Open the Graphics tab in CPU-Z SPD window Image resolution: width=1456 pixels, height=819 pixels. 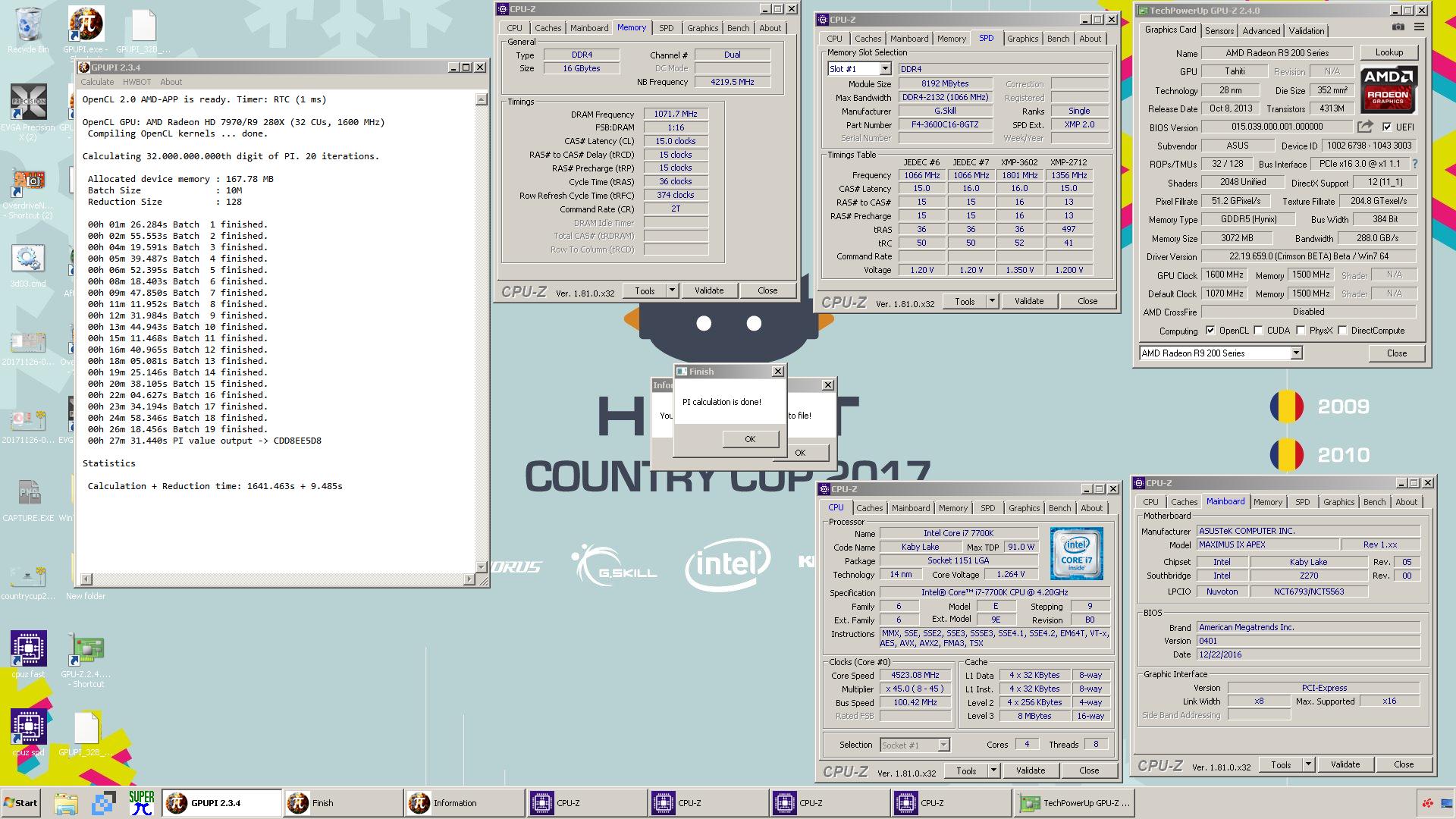pyautogui.click(x=1022, y=39)
